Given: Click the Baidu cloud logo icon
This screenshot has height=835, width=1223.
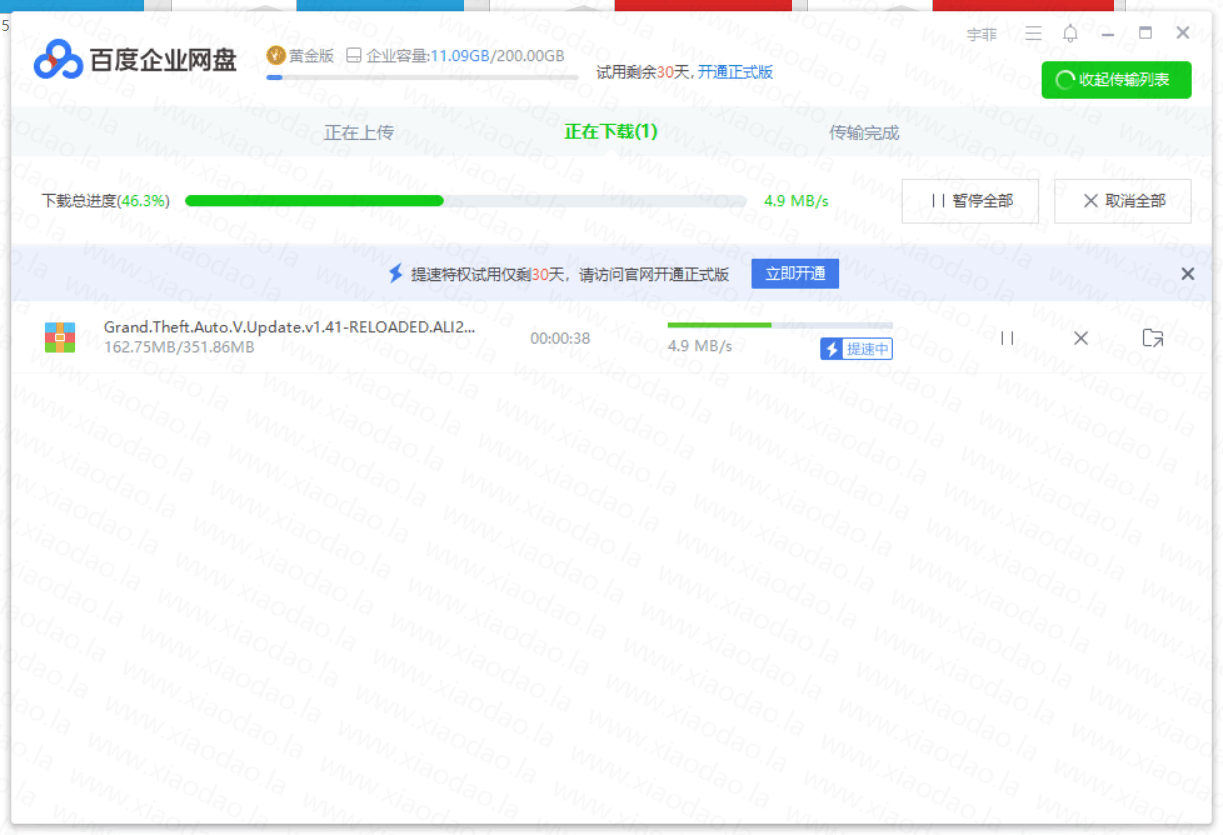Looking at the screenshot, I should point(58,60).
